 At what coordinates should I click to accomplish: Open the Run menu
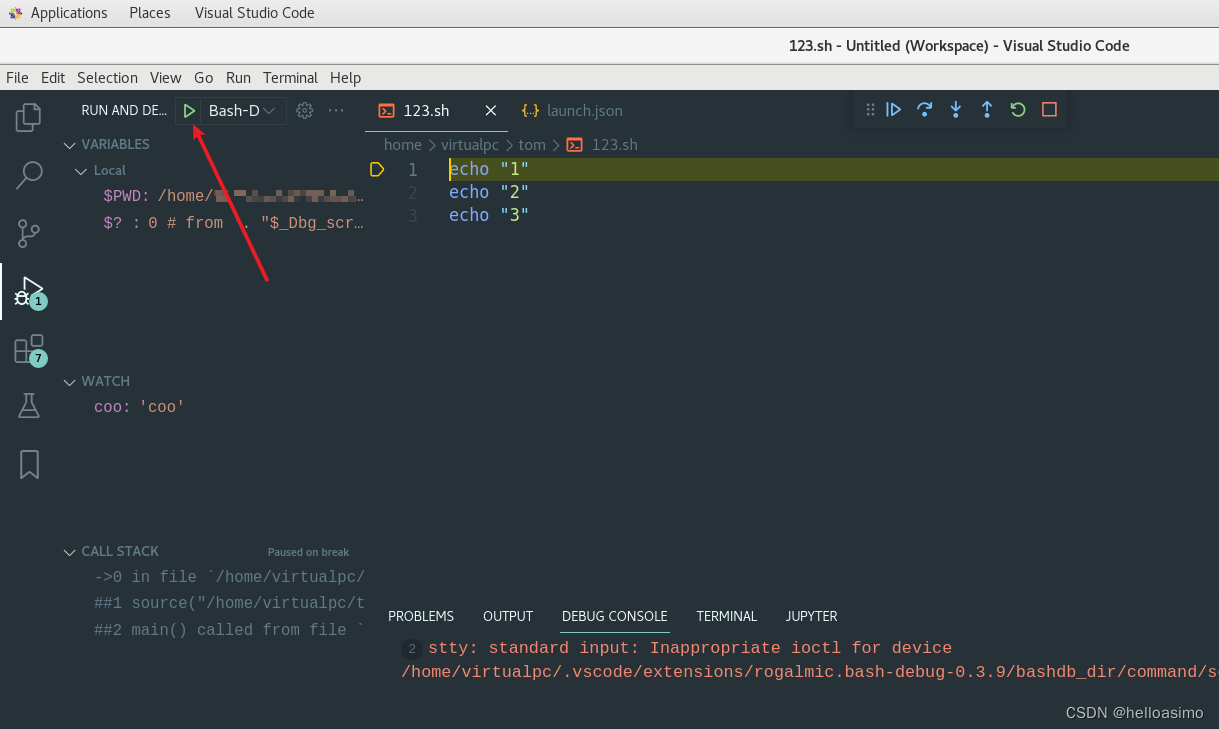(x=238, y=77)
